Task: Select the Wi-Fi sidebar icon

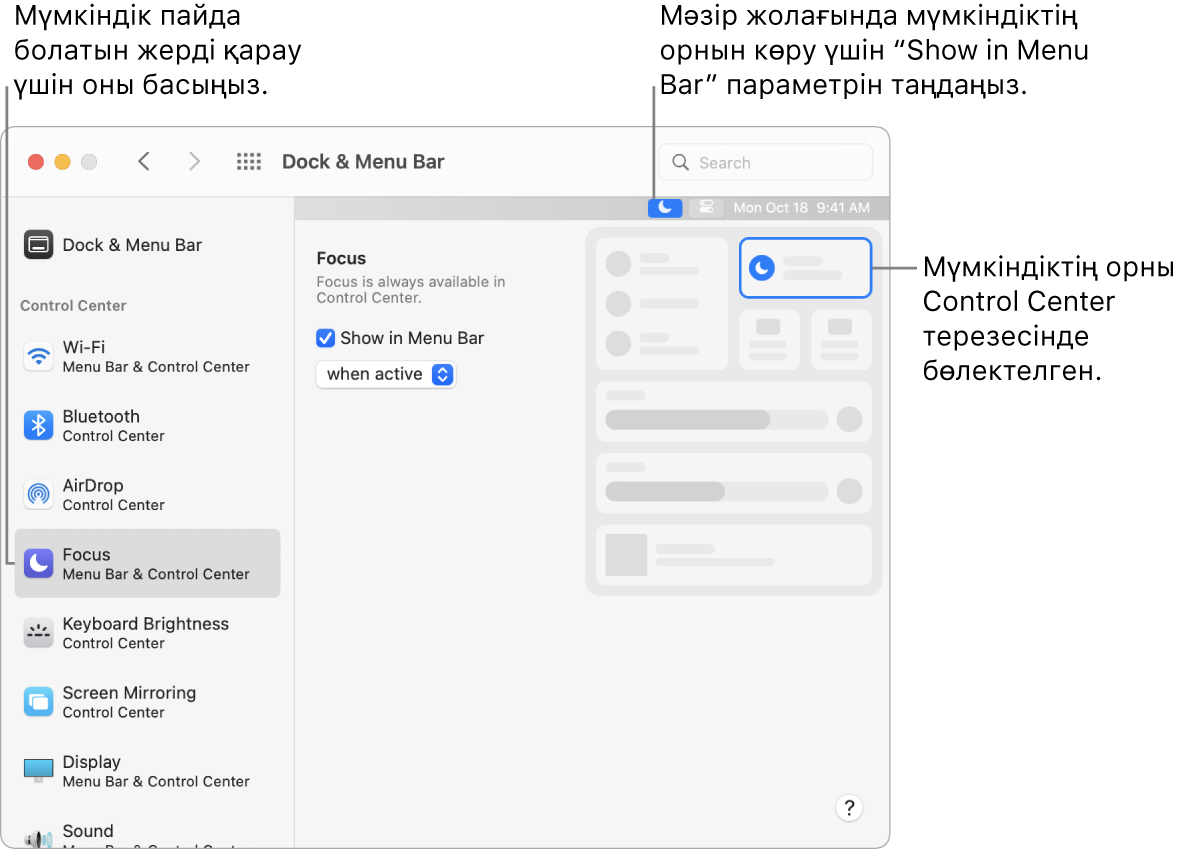Action: pos(37,356)
